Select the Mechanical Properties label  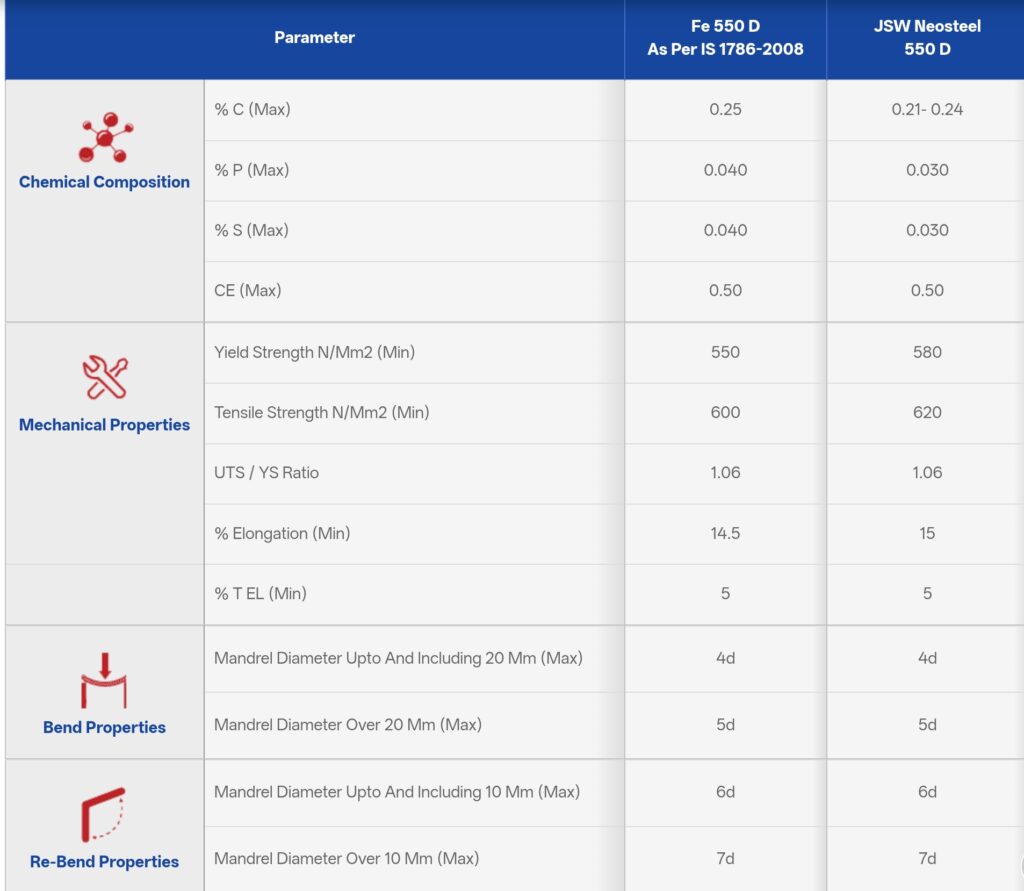click(x=104, y=425)
